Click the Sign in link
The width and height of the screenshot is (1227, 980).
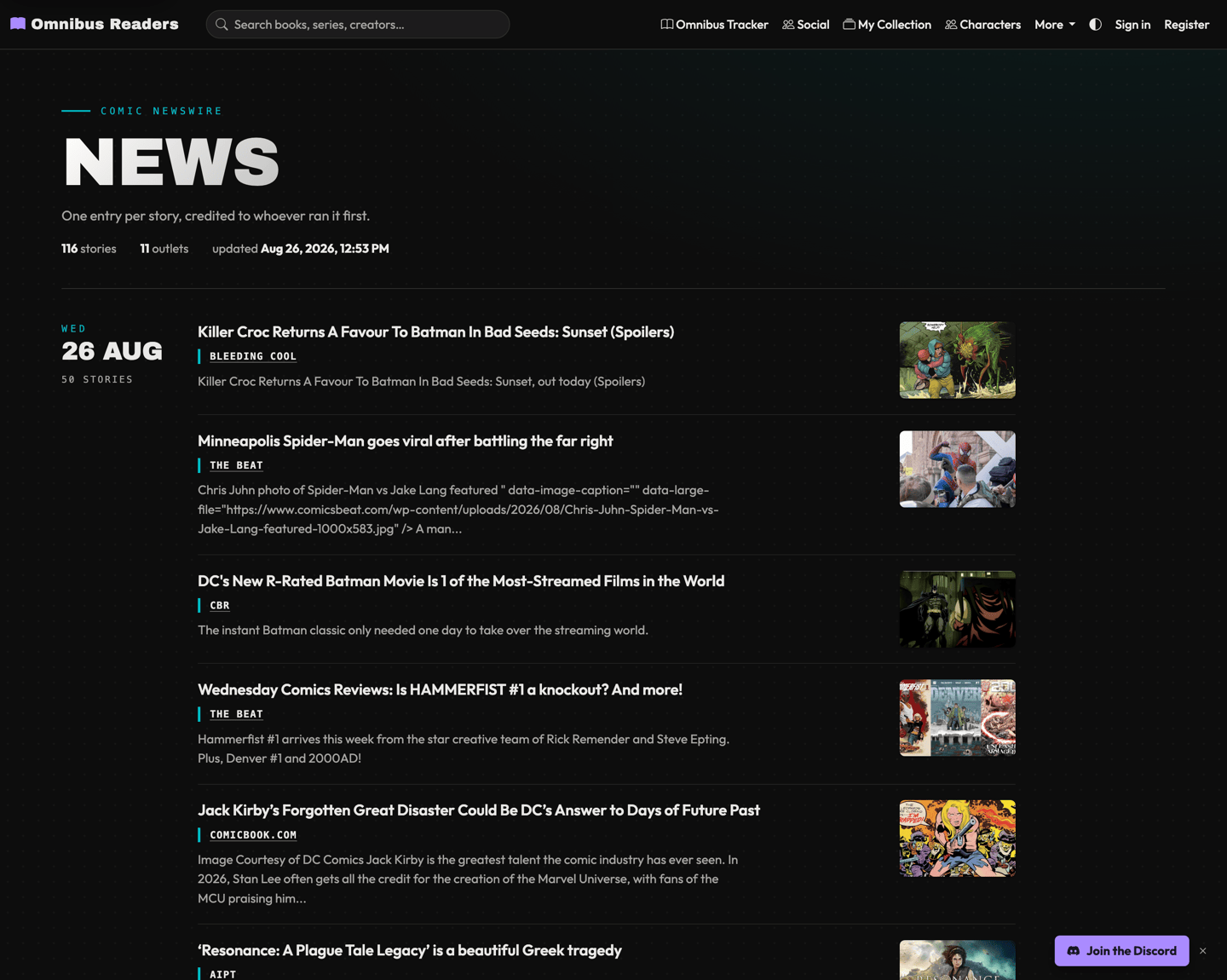click(1132, 25)
